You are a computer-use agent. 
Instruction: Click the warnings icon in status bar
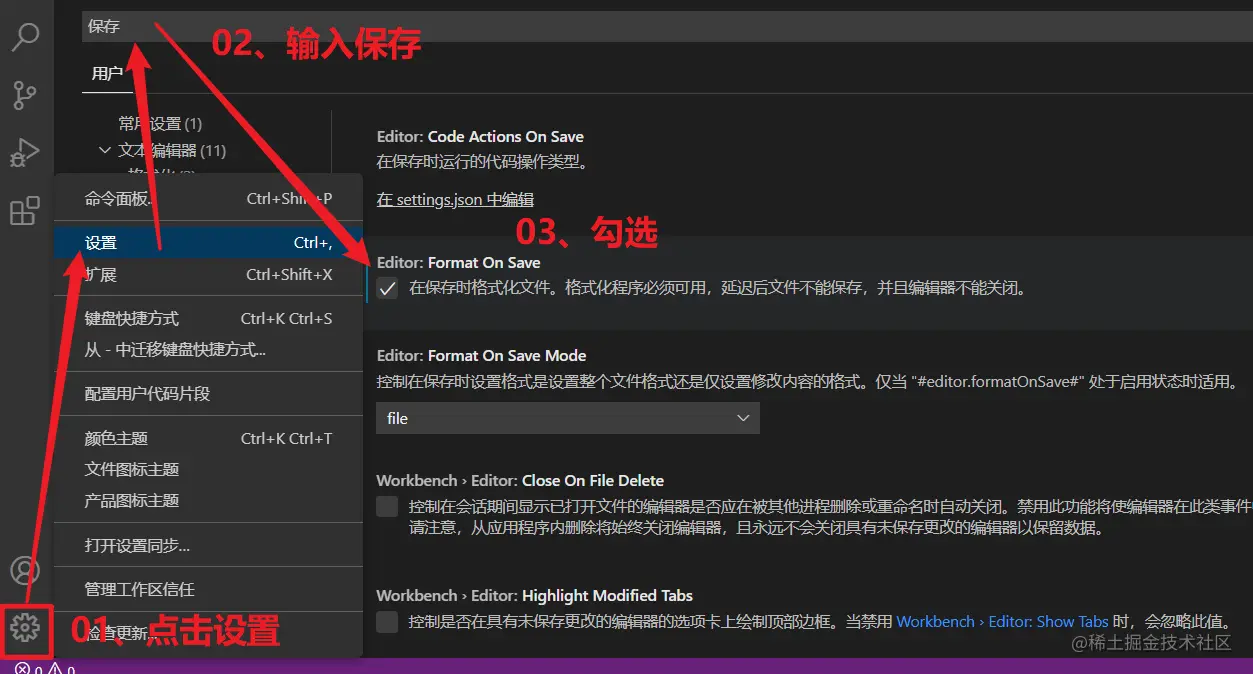(54, 668)
